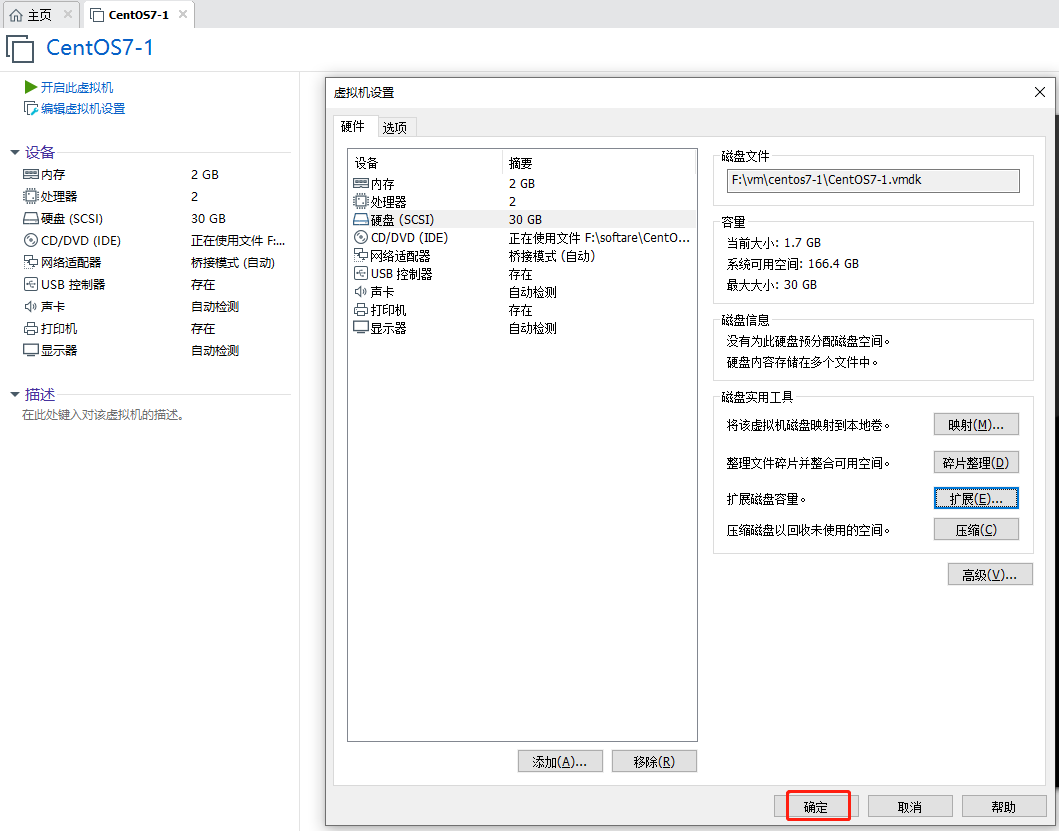Confirm with the 确定 button
This screenshot has height=831, width=1059.
[816, 807]
